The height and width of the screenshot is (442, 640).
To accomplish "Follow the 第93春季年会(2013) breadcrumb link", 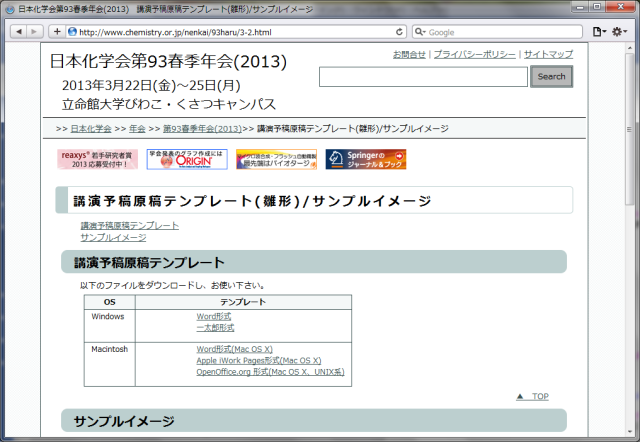I will (x=202, y=129).
